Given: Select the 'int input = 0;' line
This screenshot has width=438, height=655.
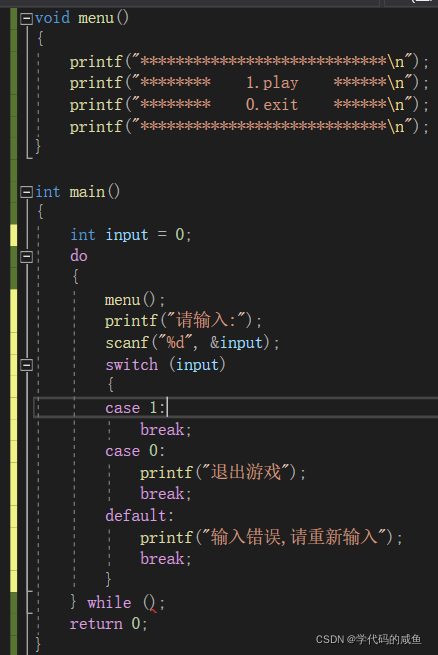Looking at the screenshot, I should 131,235.
